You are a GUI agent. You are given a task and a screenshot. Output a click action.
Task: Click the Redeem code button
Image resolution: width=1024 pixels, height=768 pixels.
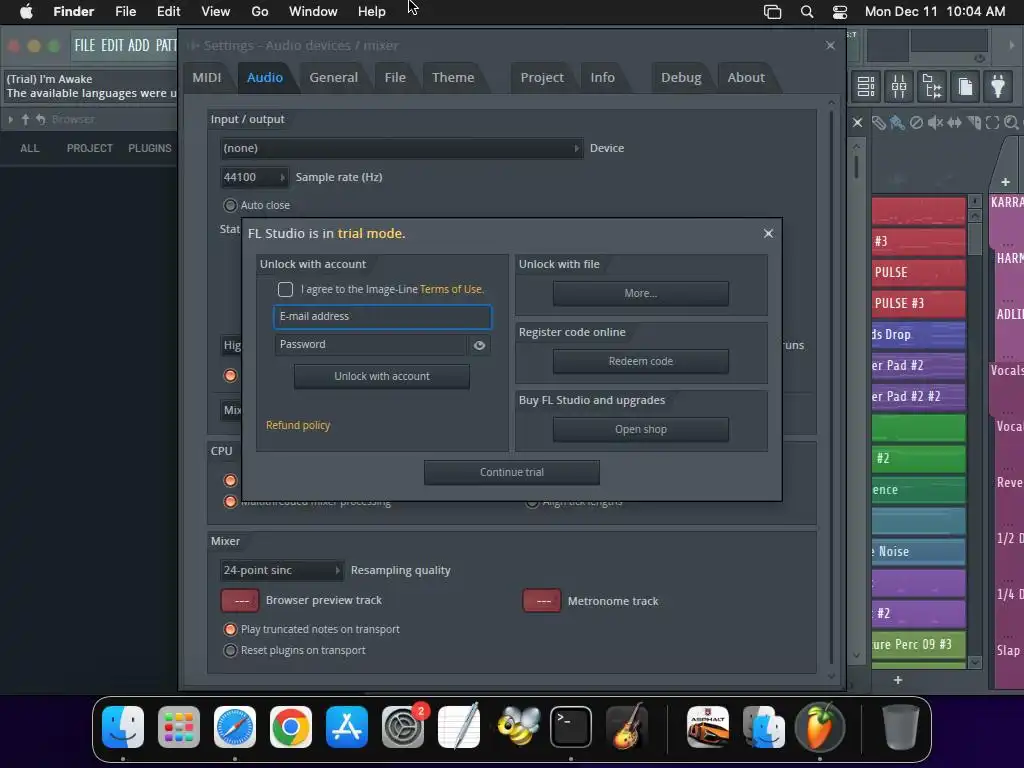click(x=641, y=361)
